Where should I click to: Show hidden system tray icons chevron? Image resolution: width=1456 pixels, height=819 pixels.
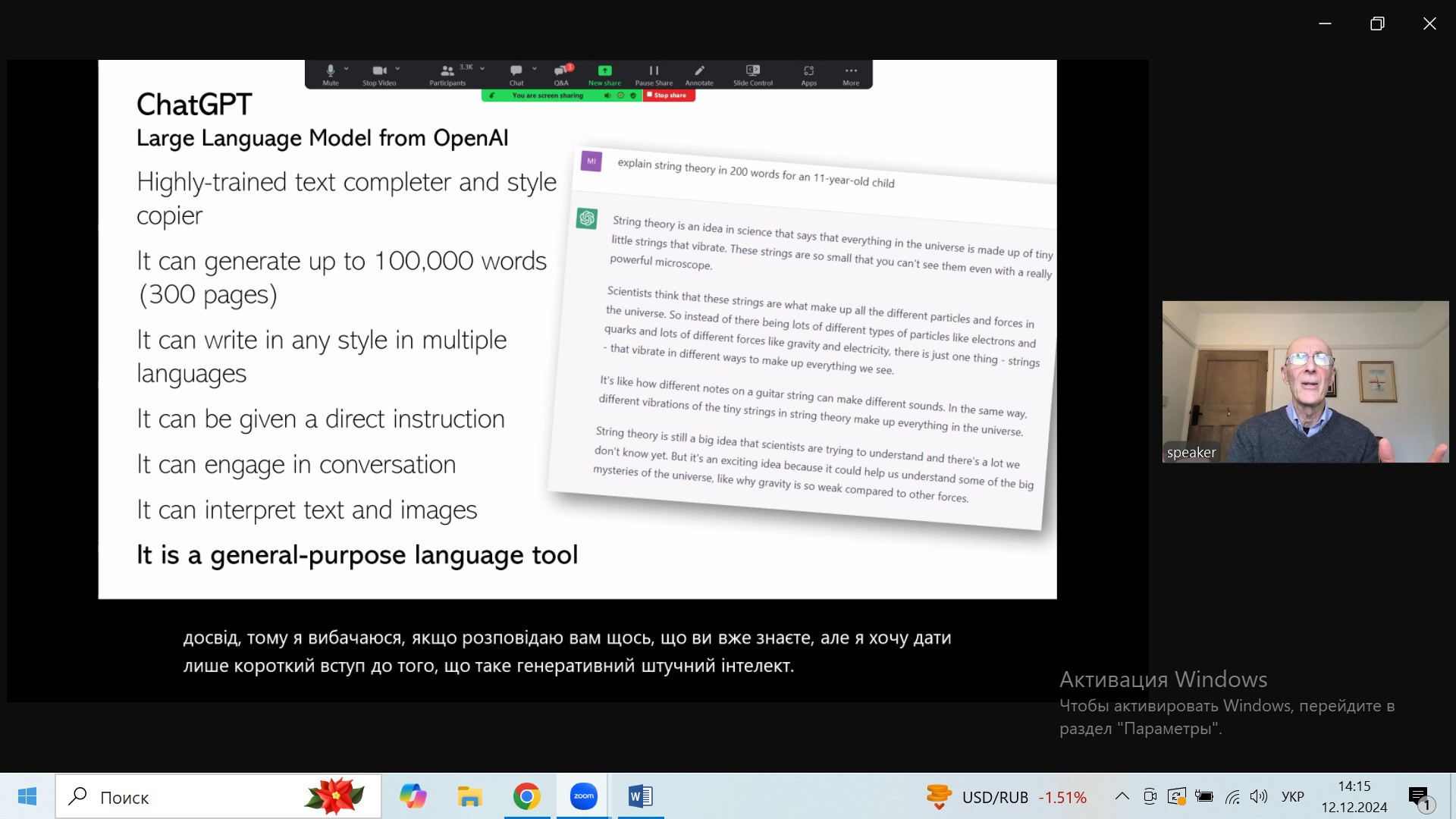1122,796
